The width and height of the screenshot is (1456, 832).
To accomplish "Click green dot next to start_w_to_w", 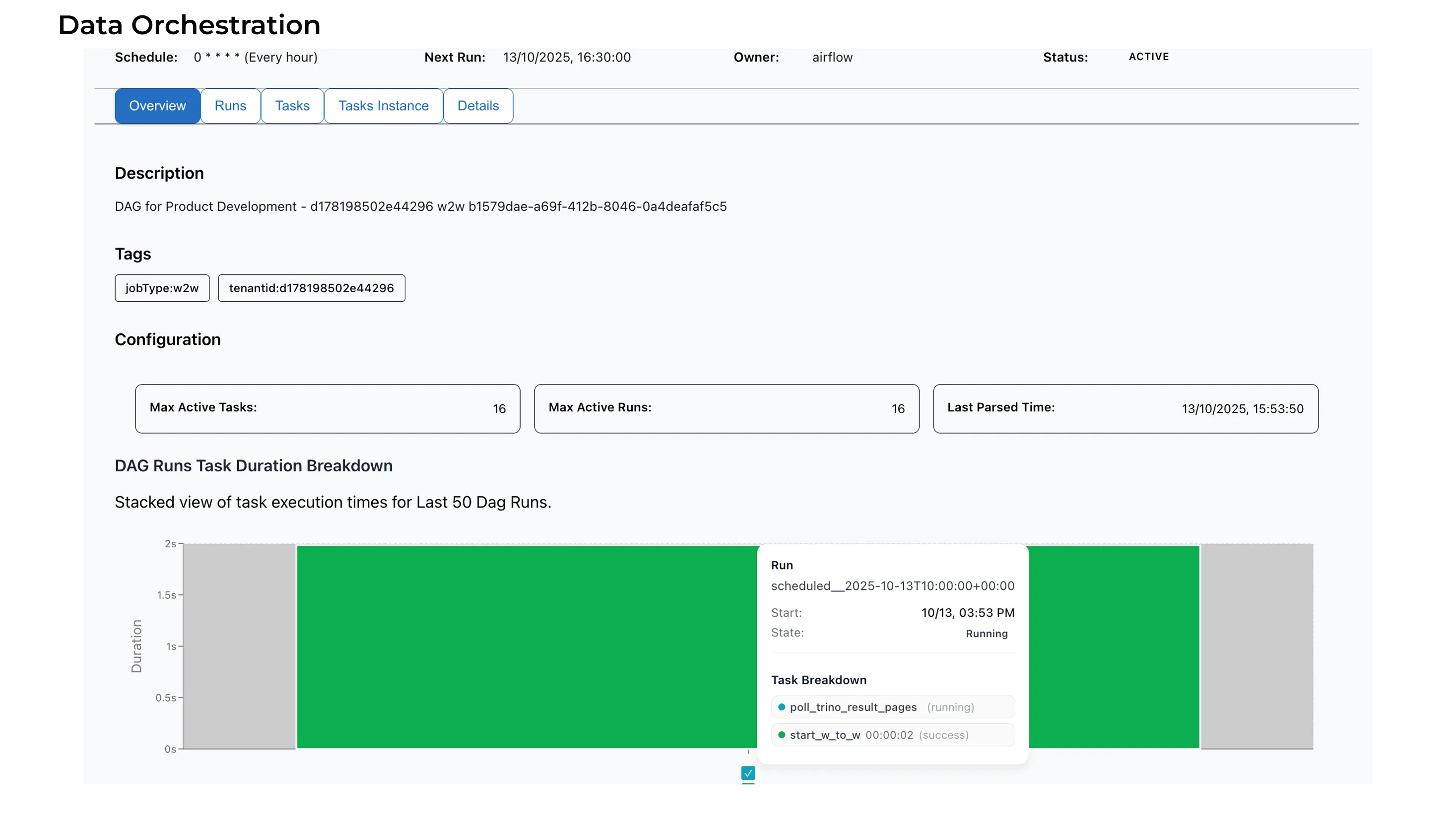I will coord(781,735).
